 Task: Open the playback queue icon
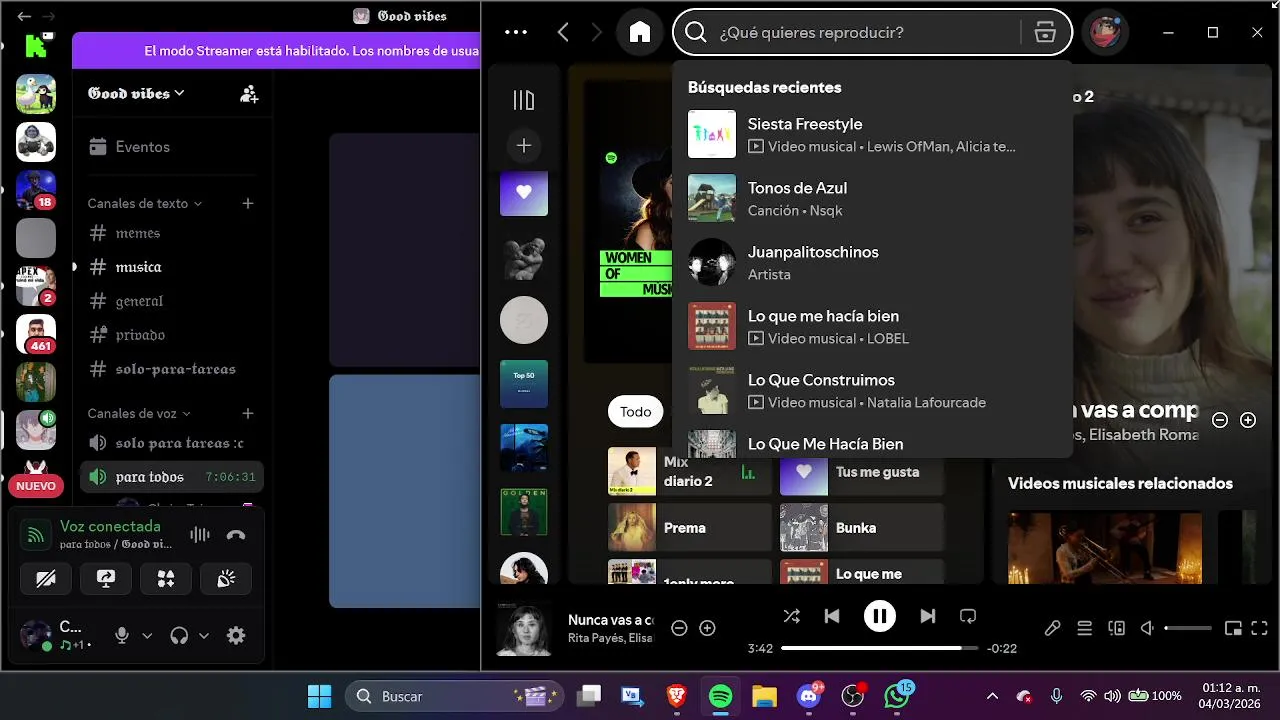1084,628
